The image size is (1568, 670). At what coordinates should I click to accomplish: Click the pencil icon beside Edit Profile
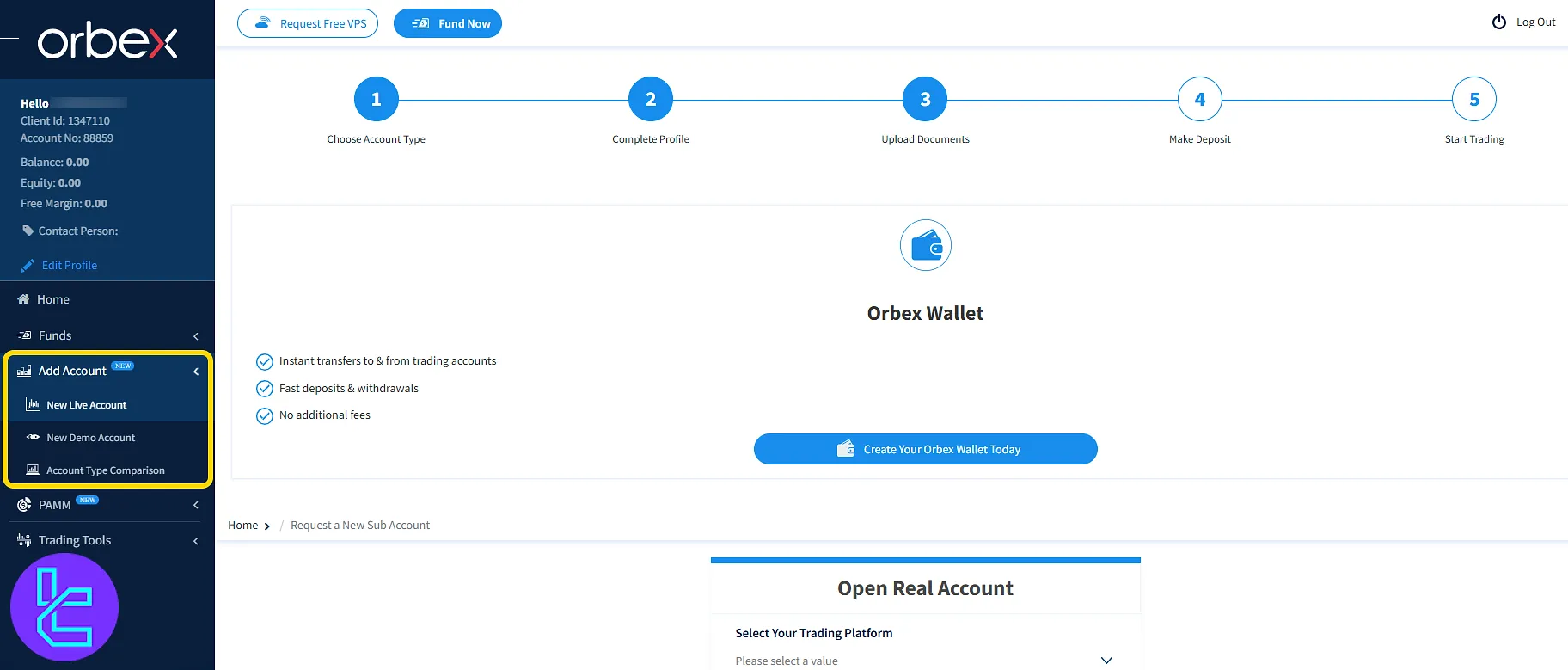[28, 266]
